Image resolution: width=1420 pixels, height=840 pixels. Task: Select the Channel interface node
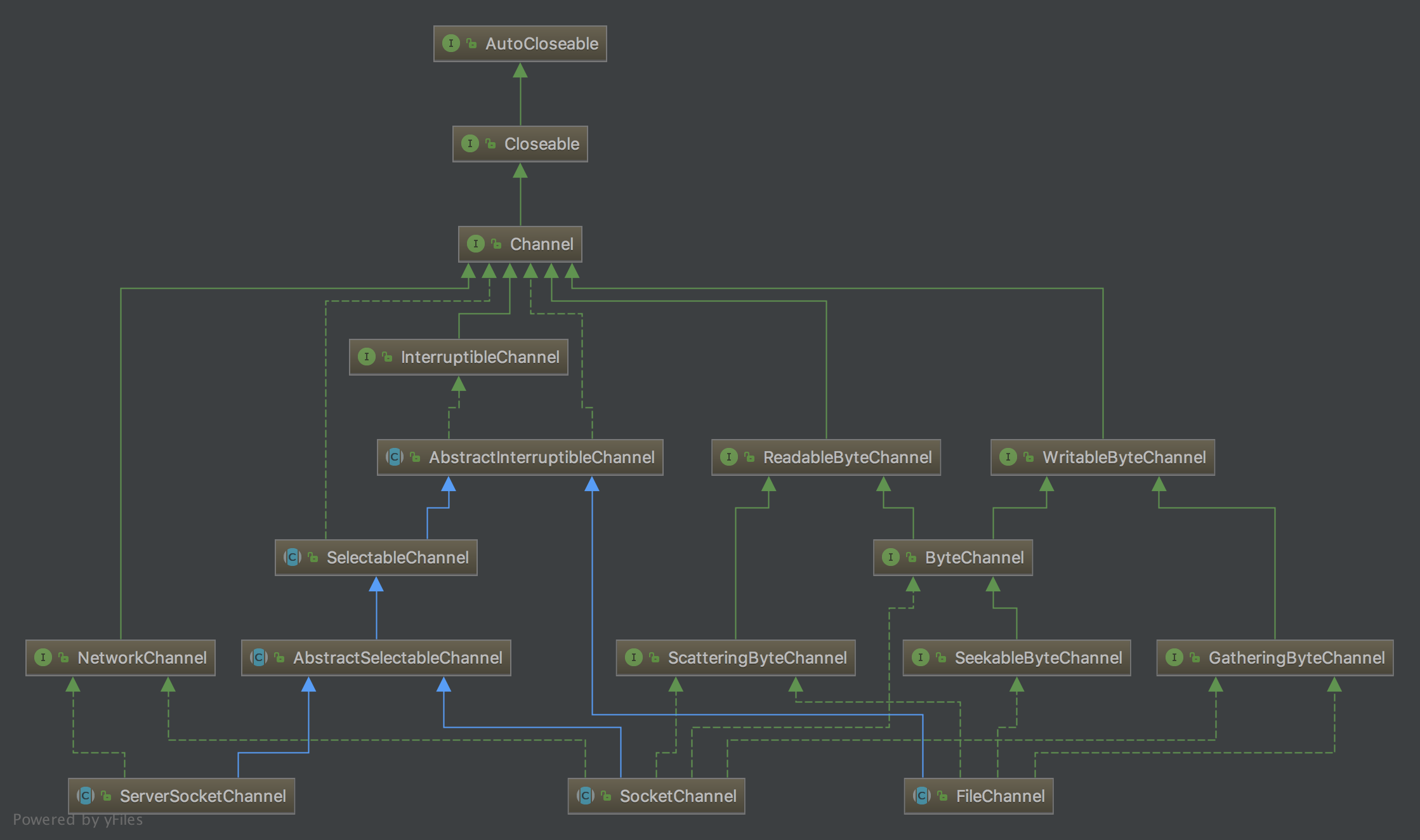(x=541, y=244)
